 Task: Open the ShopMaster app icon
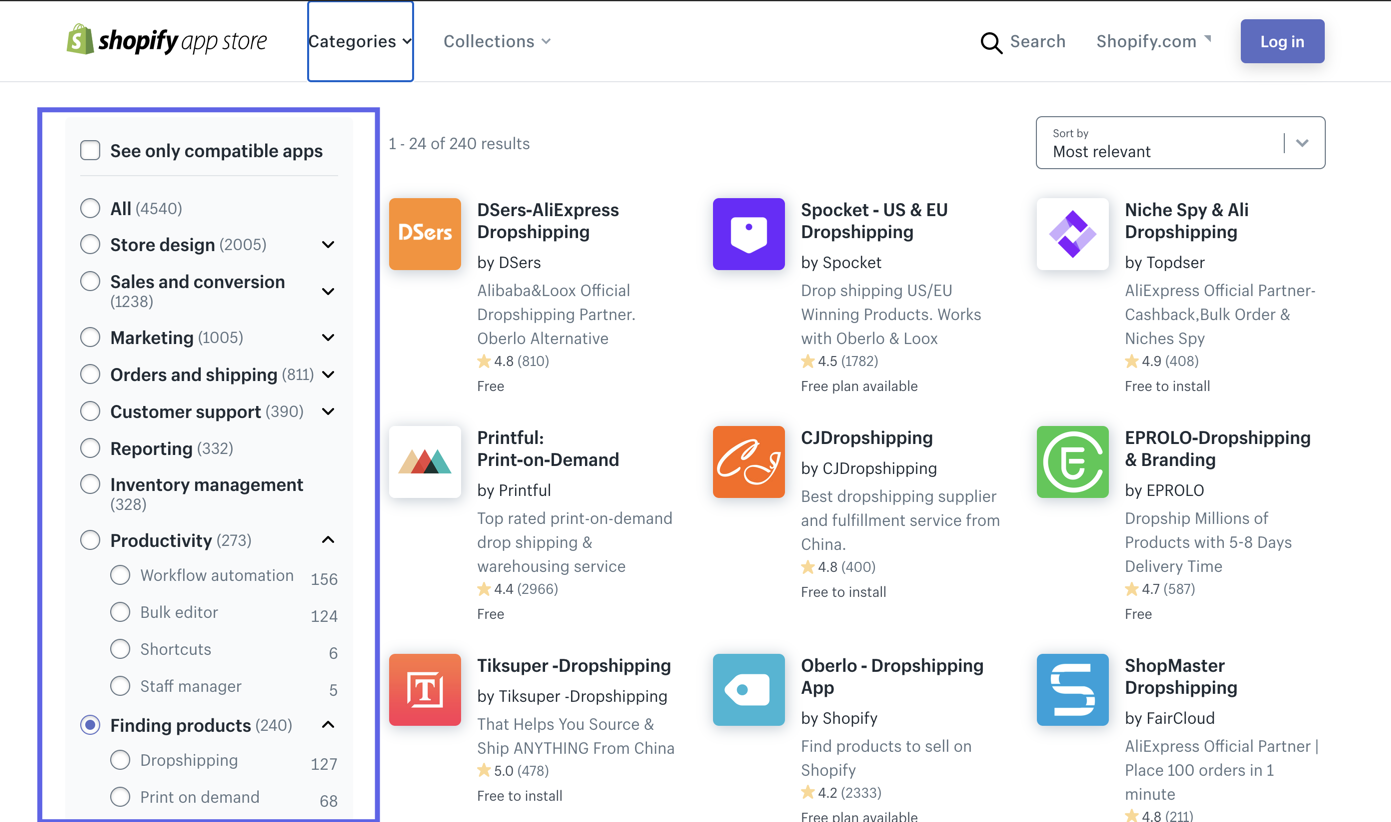coord(1072,690)
